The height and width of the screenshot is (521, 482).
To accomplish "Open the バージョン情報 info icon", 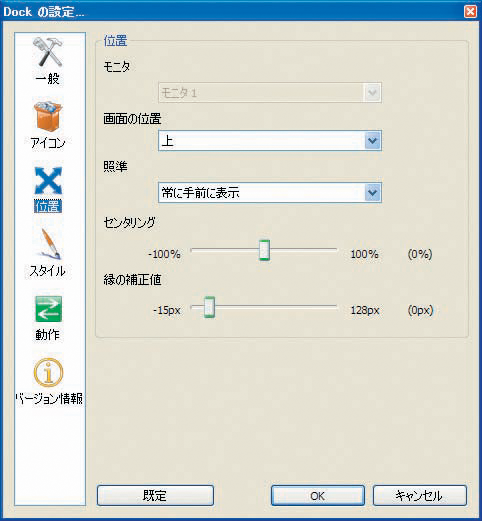I will (49, 372).
